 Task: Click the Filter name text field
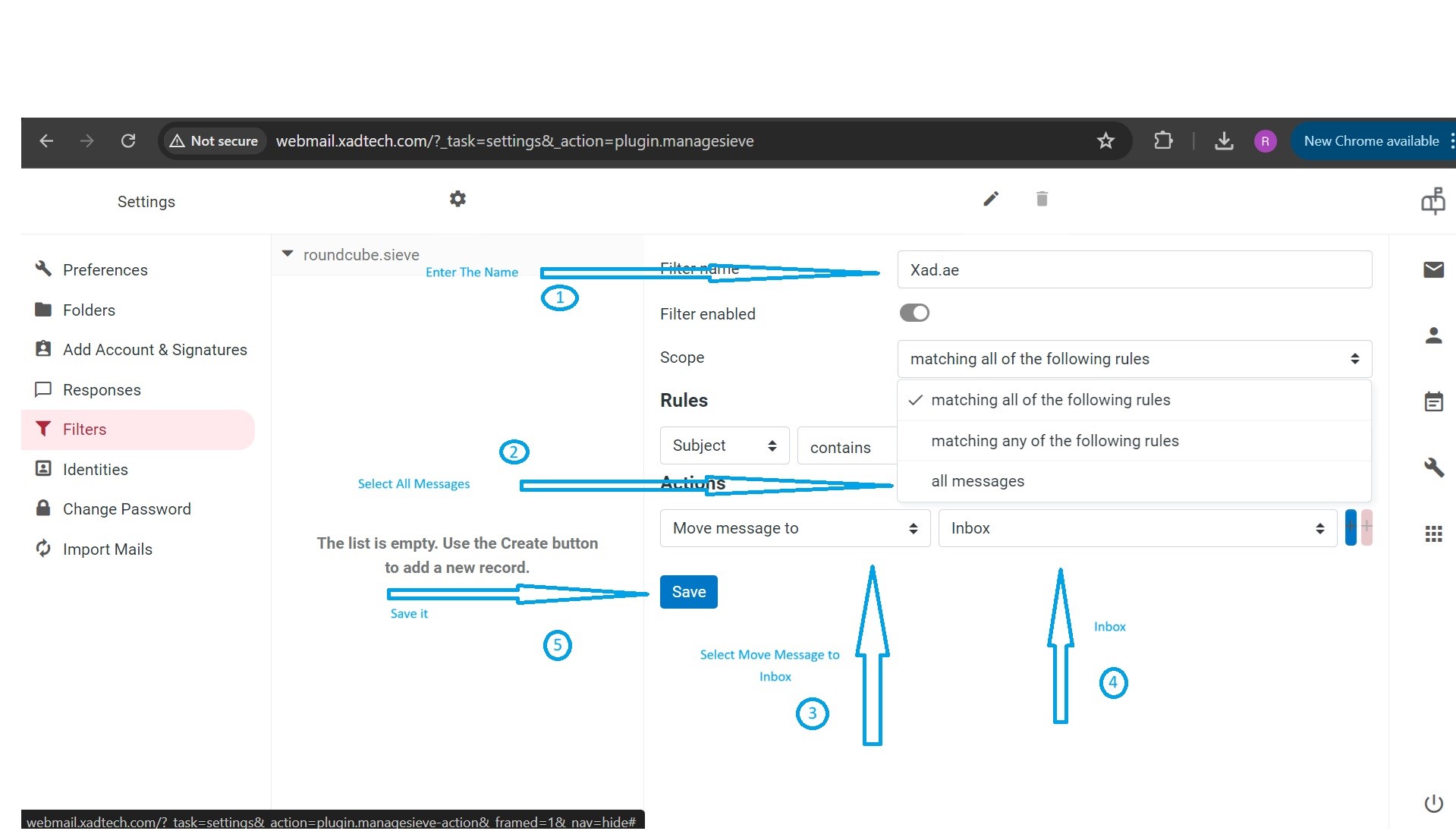click(1134, 270)
